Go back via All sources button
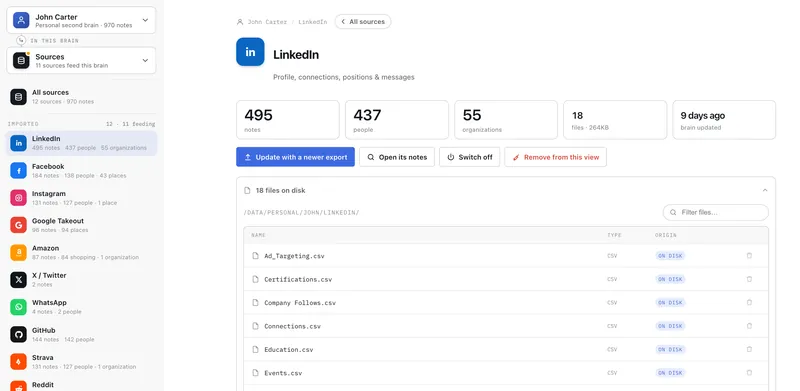Viewport: 800px width, 391px height. pyautogui.click(x=363, y=22)
